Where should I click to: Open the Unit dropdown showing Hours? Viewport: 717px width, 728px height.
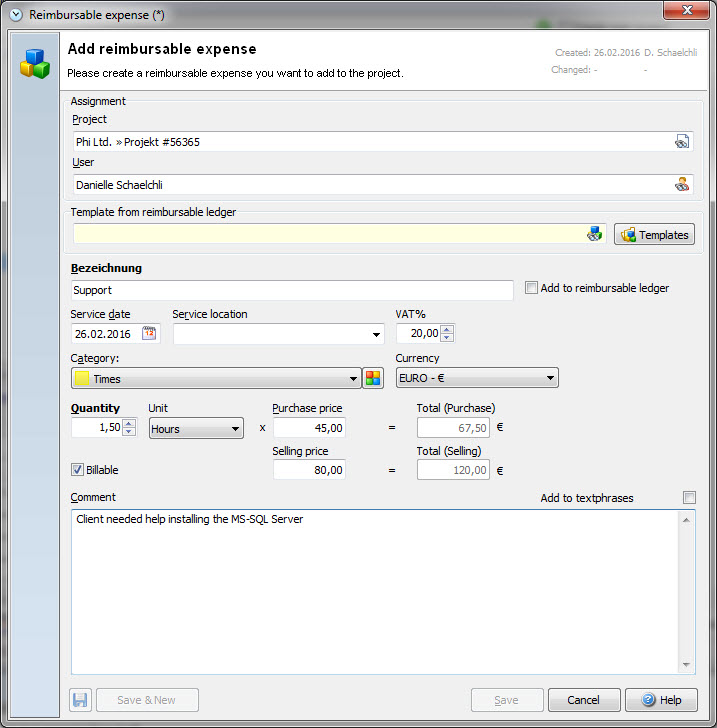point(235,429)
